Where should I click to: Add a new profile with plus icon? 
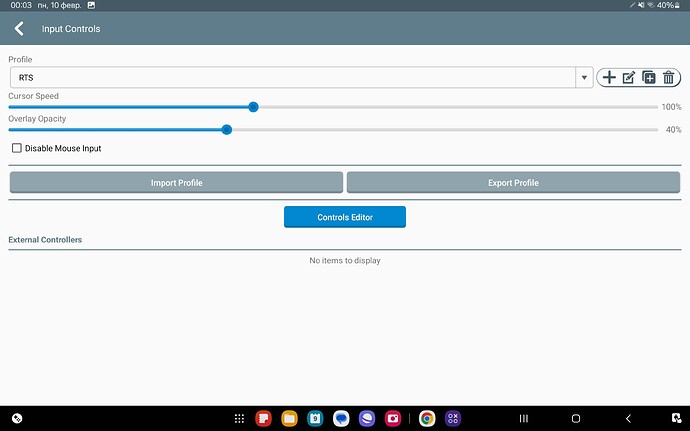click(609, 78)
